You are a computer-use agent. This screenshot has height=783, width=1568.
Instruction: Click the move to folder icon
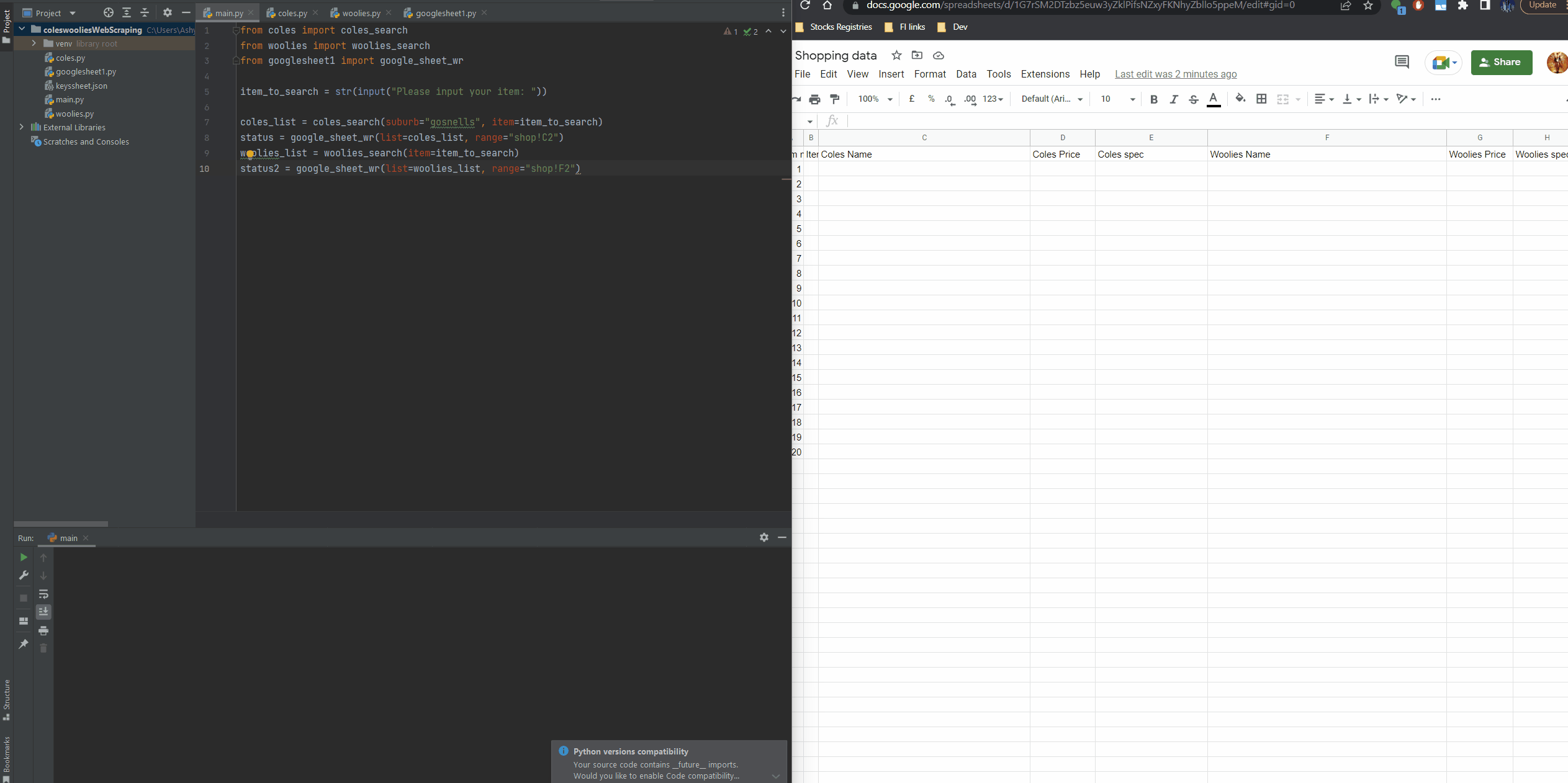click(x=917, y=55)
